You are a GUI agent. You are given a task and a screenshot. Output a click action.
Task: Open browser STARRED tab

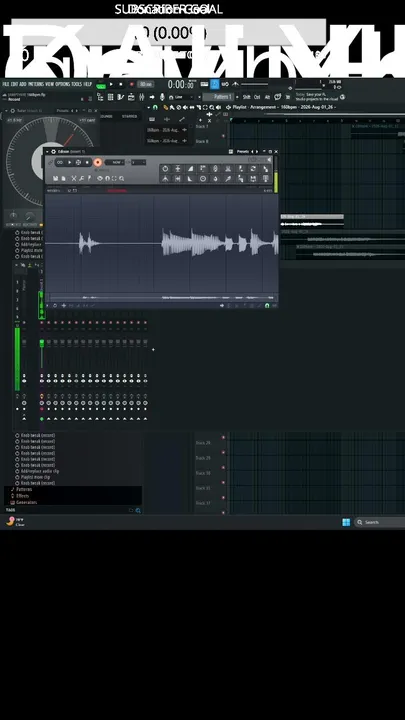[129, 117]
